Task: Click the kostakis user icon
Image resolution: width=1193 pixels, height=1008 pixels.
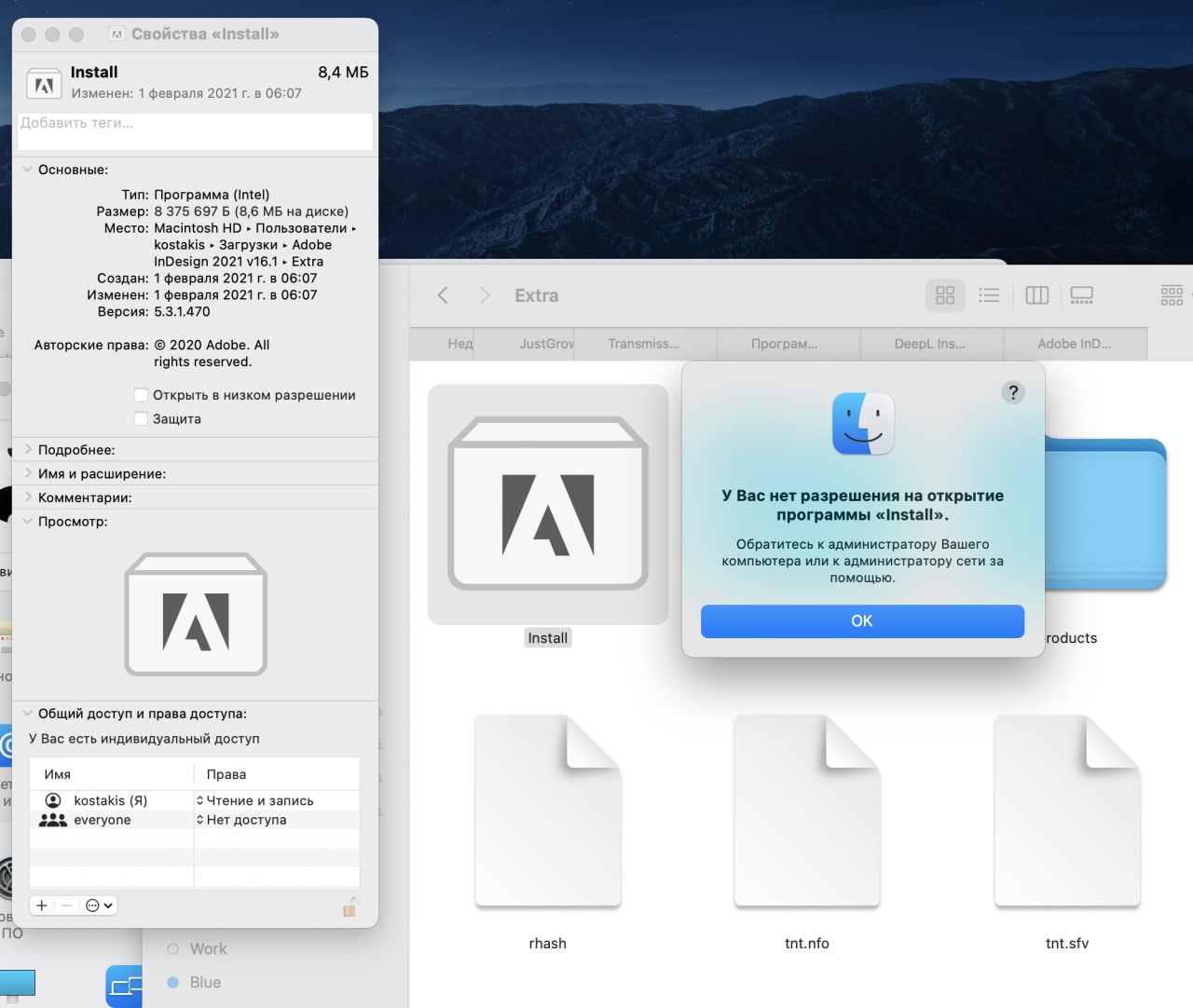Action: (x=53, y=800)
